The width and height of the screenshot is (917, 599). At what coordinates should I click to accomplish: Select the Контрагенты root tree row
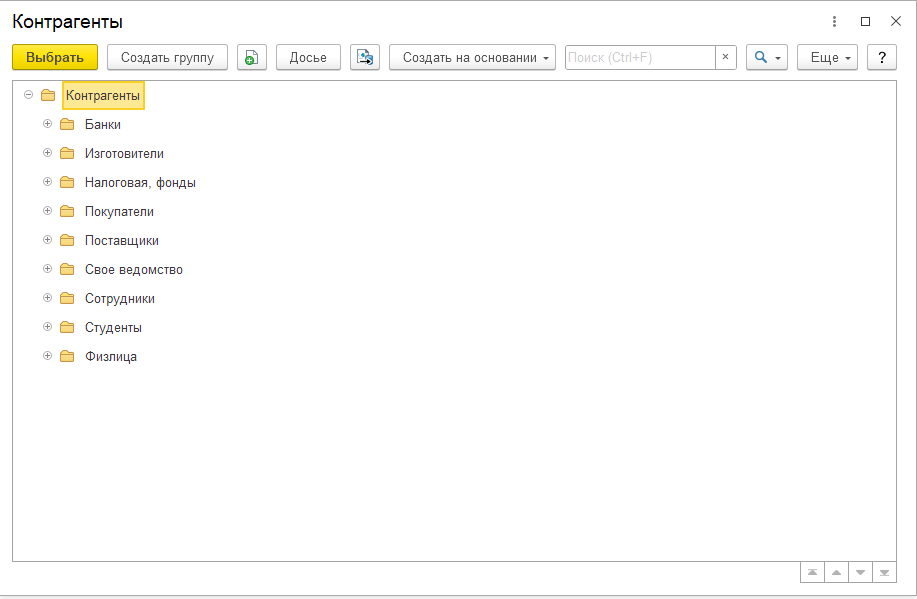(103, 95)
